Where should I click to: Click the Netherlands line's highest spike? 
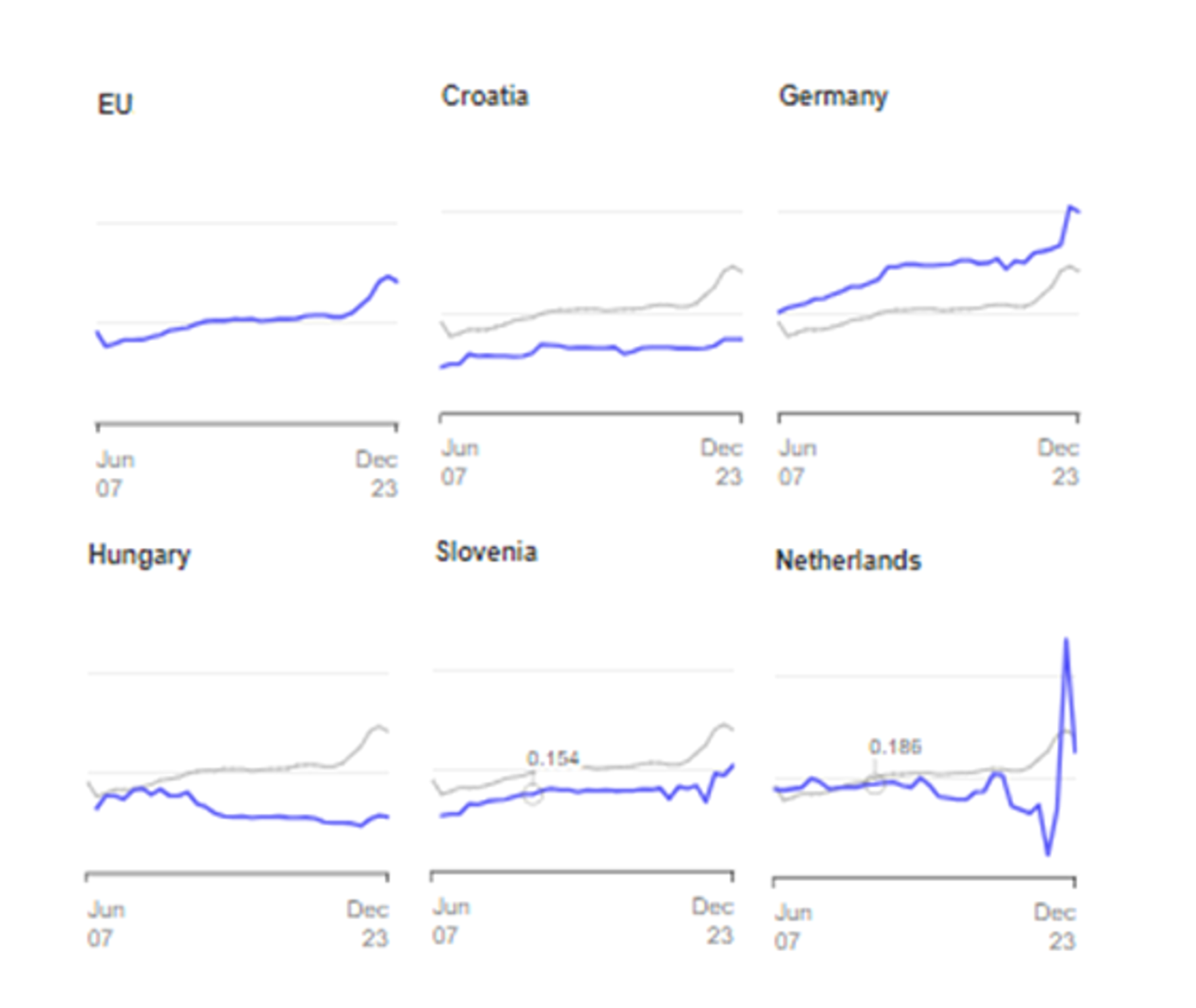pyautogui.click(x=1067, y=640)
